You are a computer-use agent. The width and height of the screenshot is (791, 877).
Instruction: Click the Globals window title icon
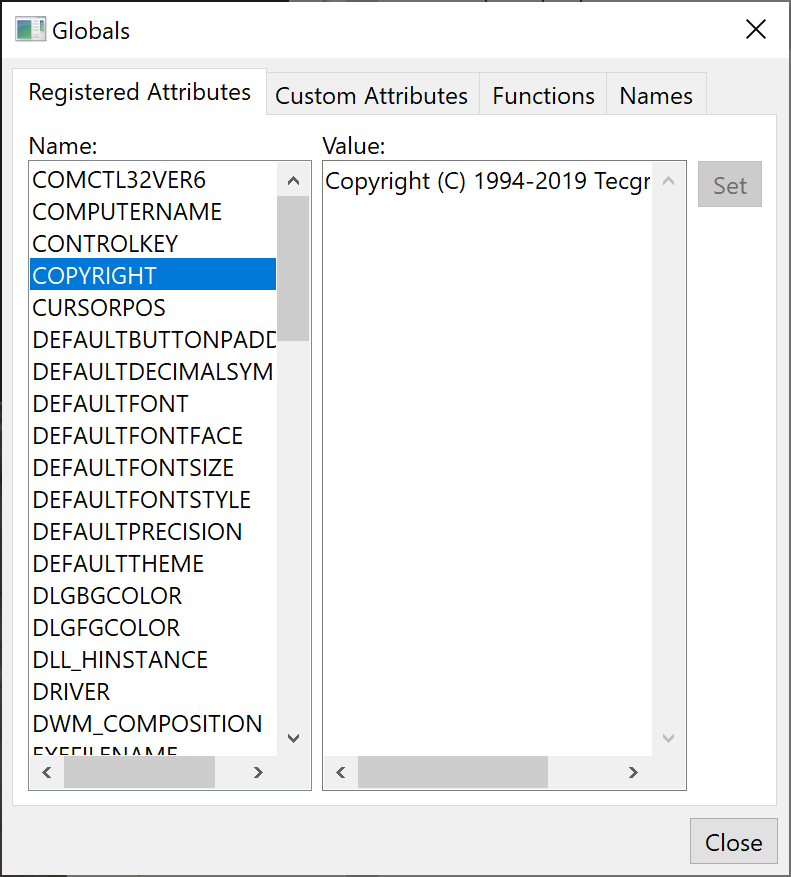[x=30, y=30]
